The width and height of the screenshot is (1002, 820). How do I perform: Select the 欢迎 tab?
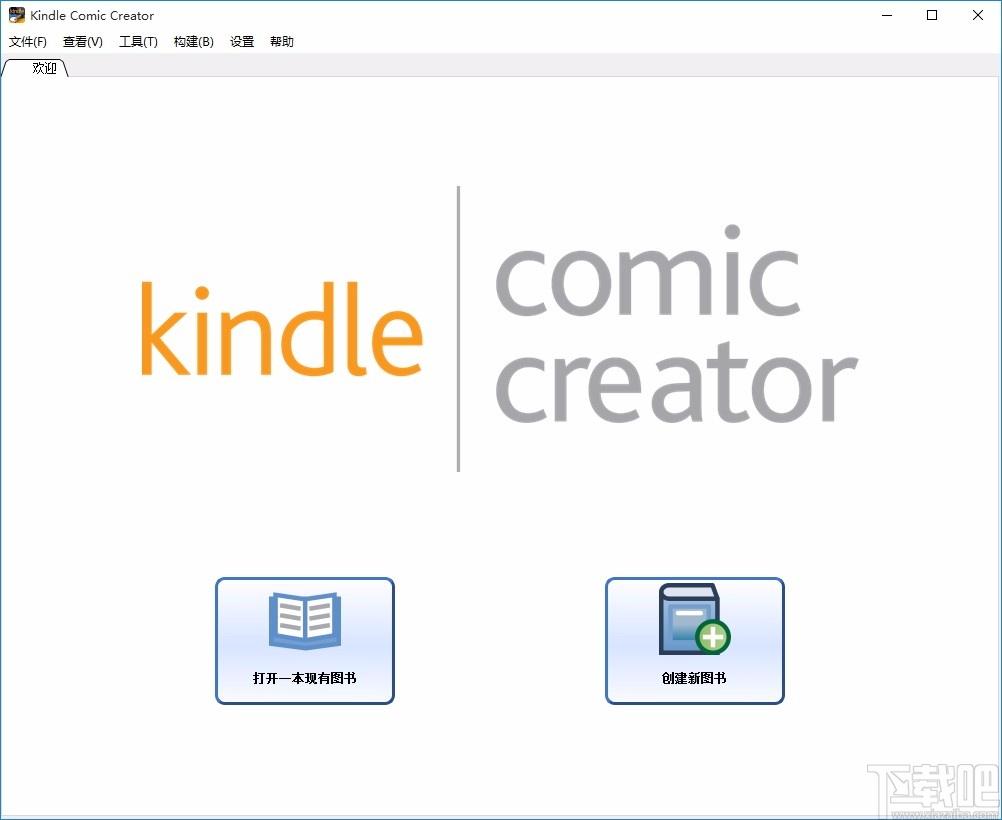43,67
